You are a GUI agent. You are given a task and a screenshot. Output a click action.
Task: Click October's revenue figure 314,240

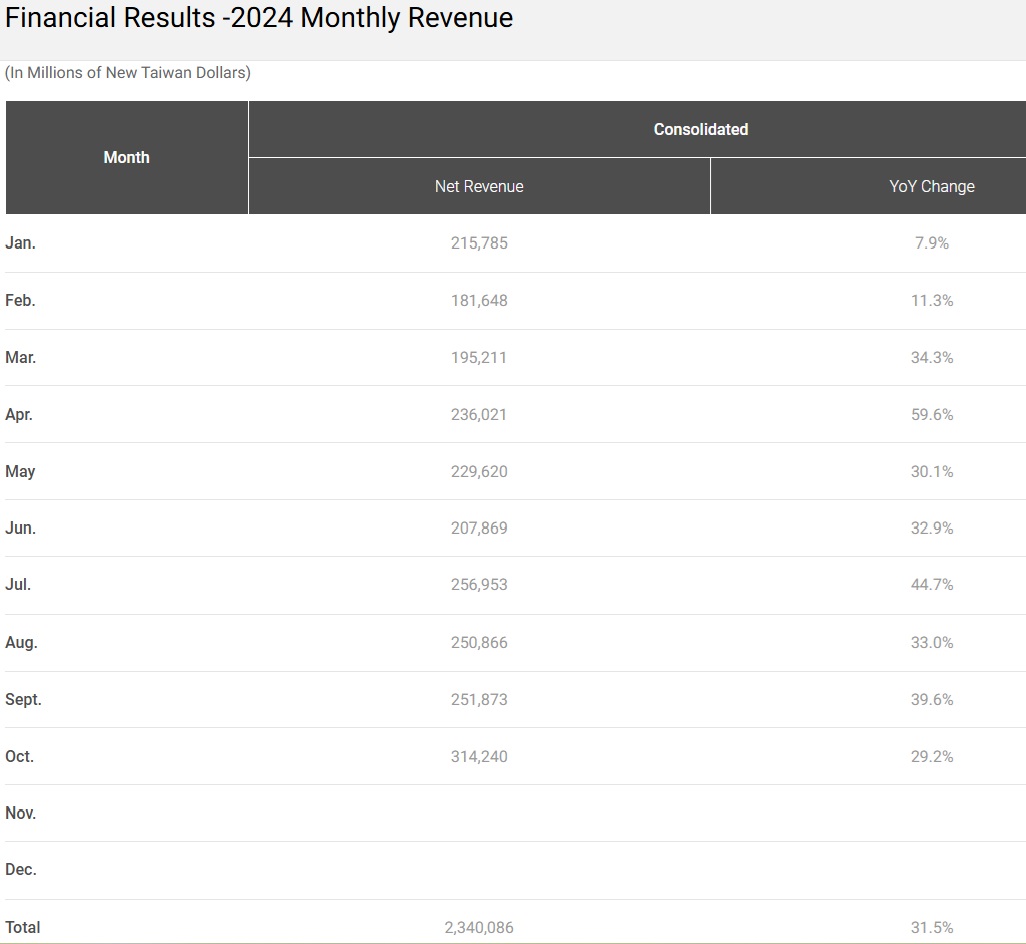[x=478, y=756]
